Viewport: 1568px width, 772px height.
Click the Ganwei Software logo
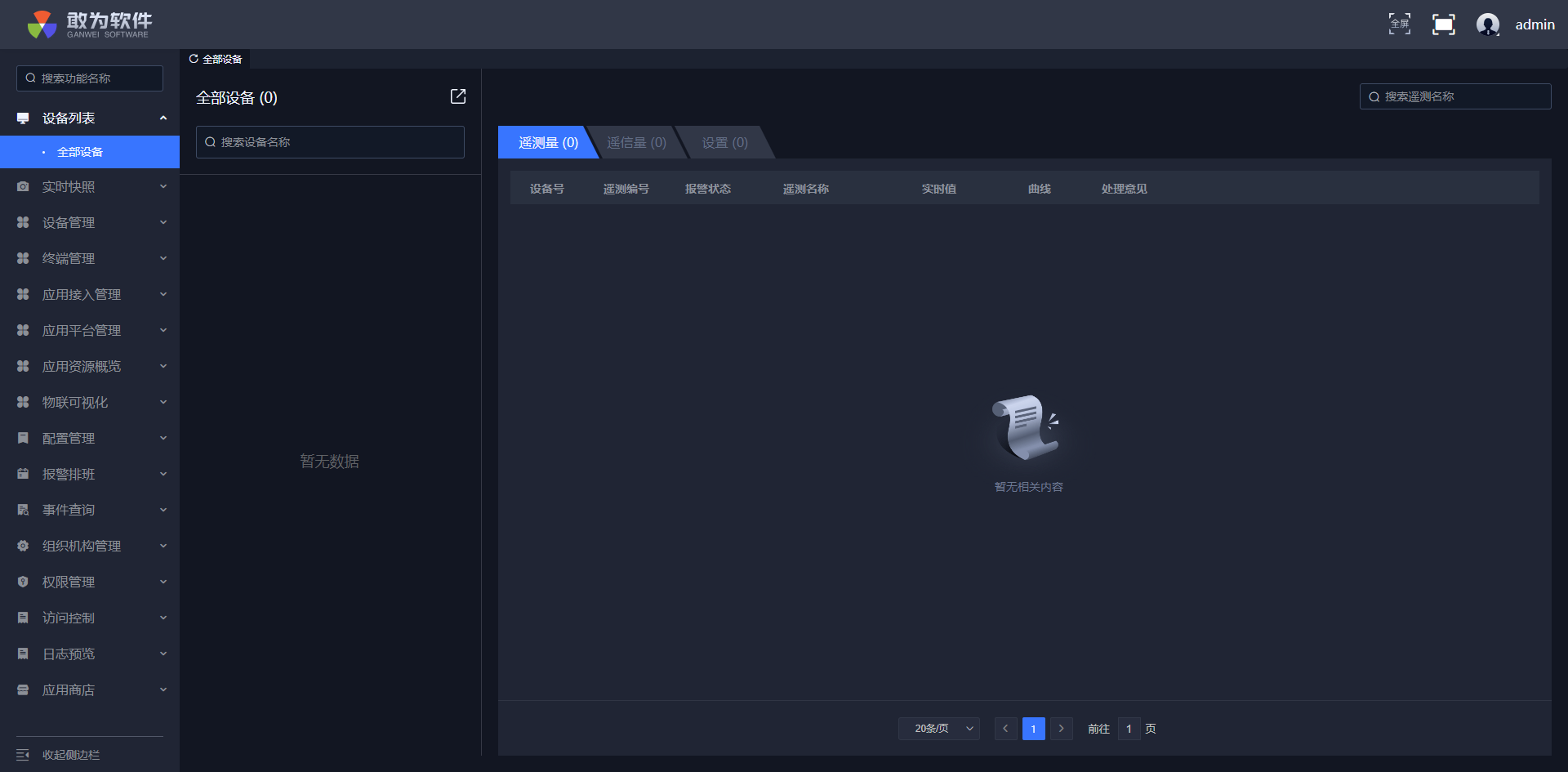point(89,25)
